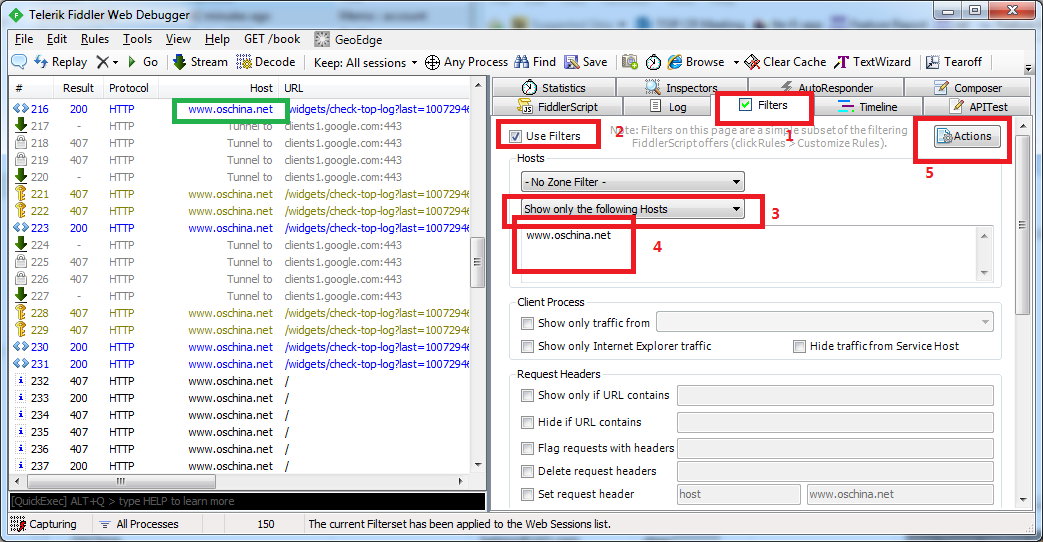Click the Browse Internet Explorer icon
Image resolution: width=1043 pixels, height=542 pixels.
[675, 62]
